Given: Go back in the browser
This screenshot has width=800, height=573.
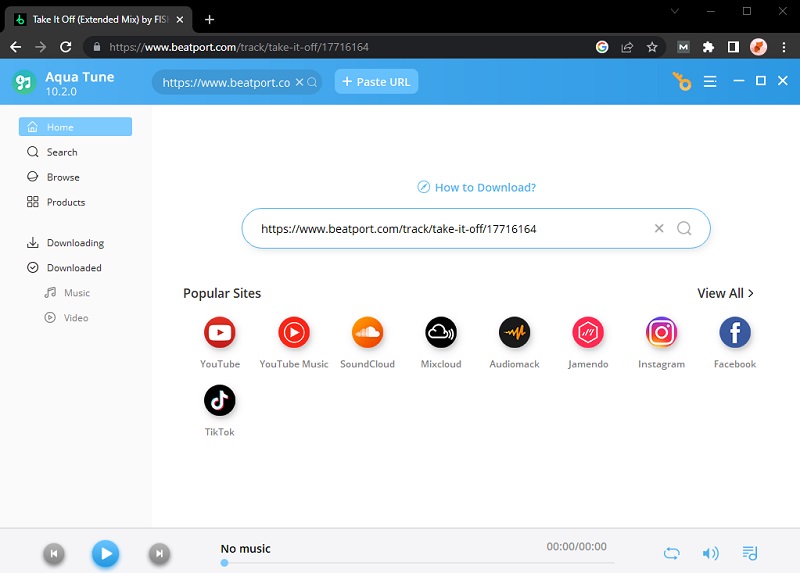Looking at the screenshot, I should click(x=16, y=47).
